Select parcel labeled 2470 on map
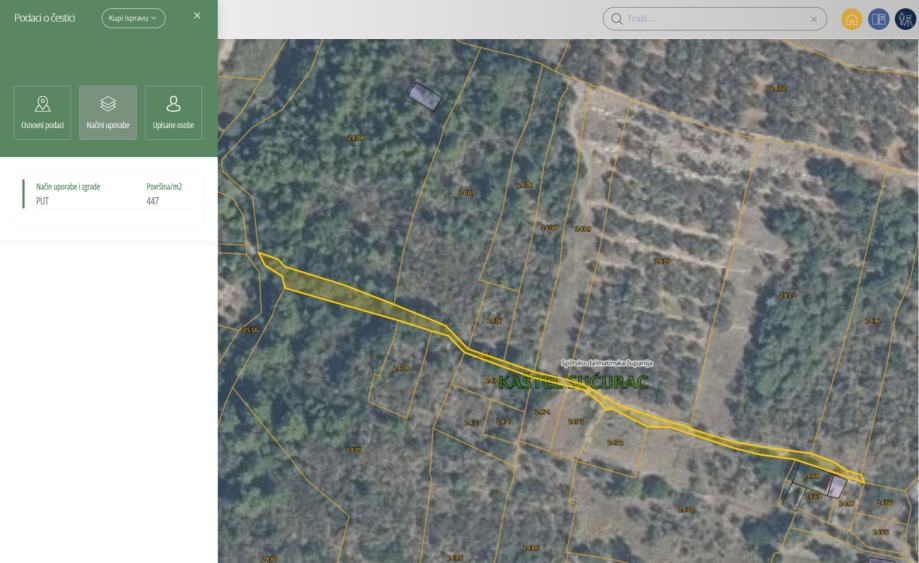Image resolution: width=919 pixels, height=563 pixels. point(686,509)
